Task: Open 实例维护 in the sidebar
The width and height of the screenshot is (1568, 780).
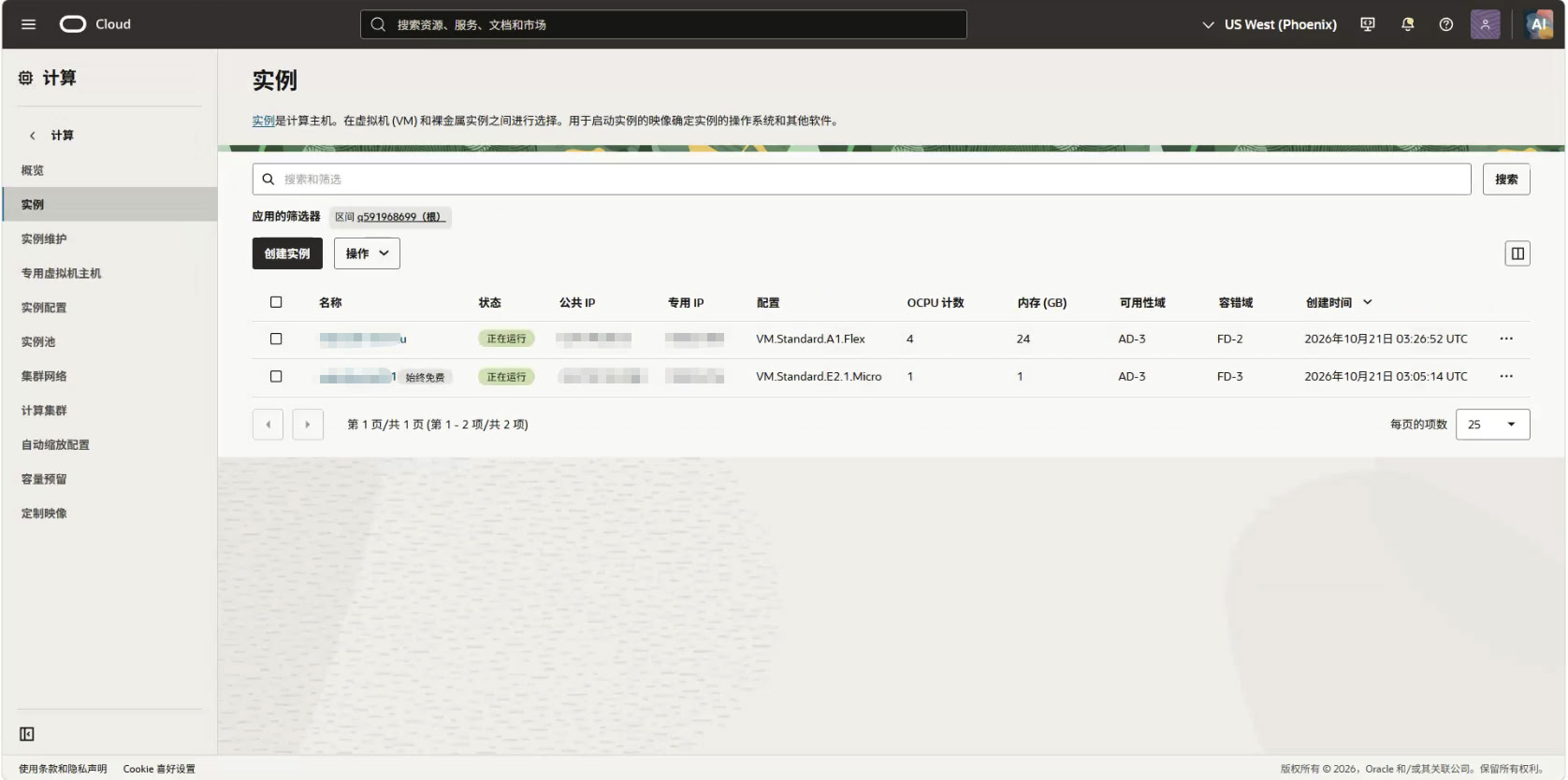Action: tap(44, 239)
